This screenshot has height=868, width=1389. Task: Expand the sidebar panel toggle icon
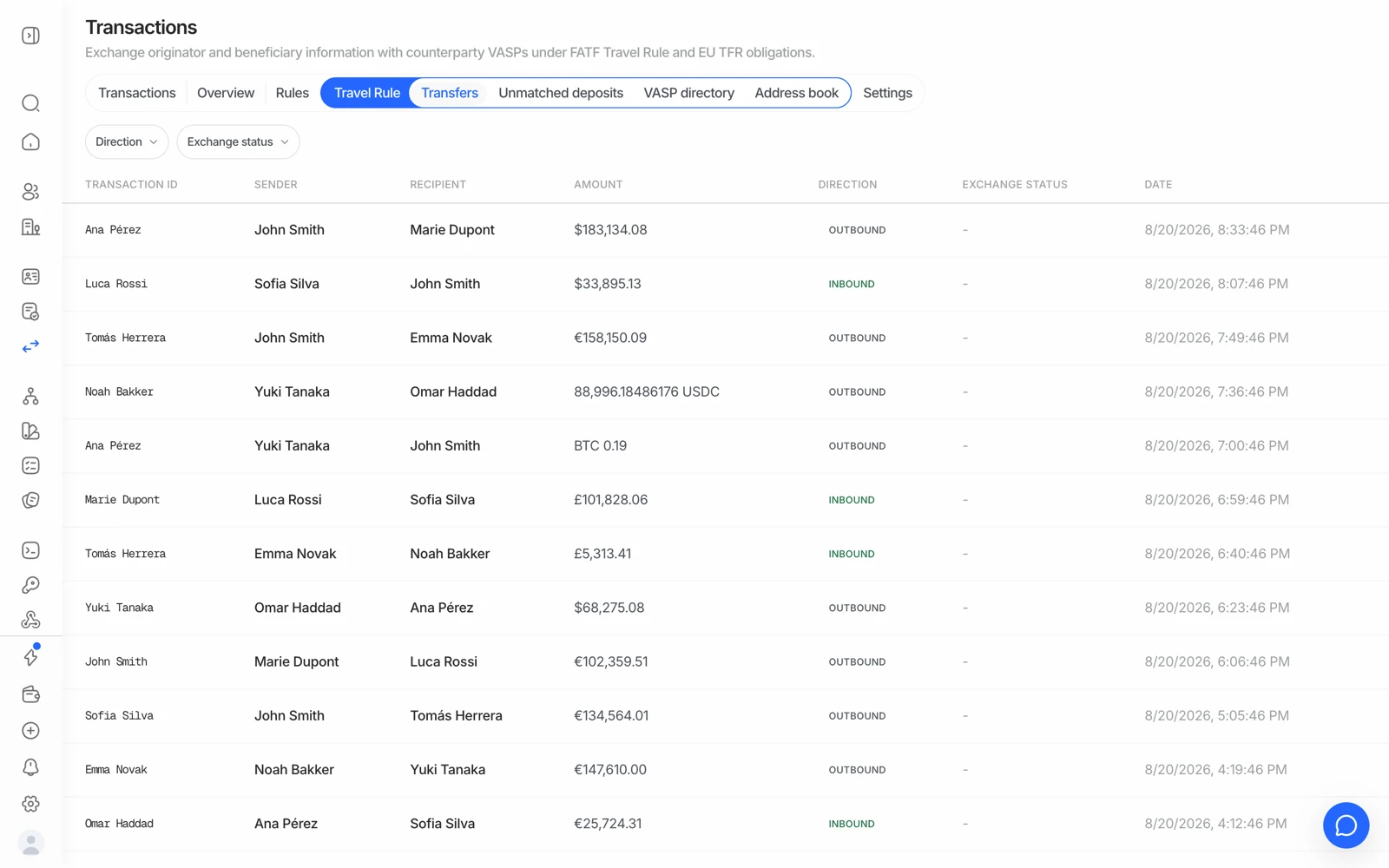[30, 36]
